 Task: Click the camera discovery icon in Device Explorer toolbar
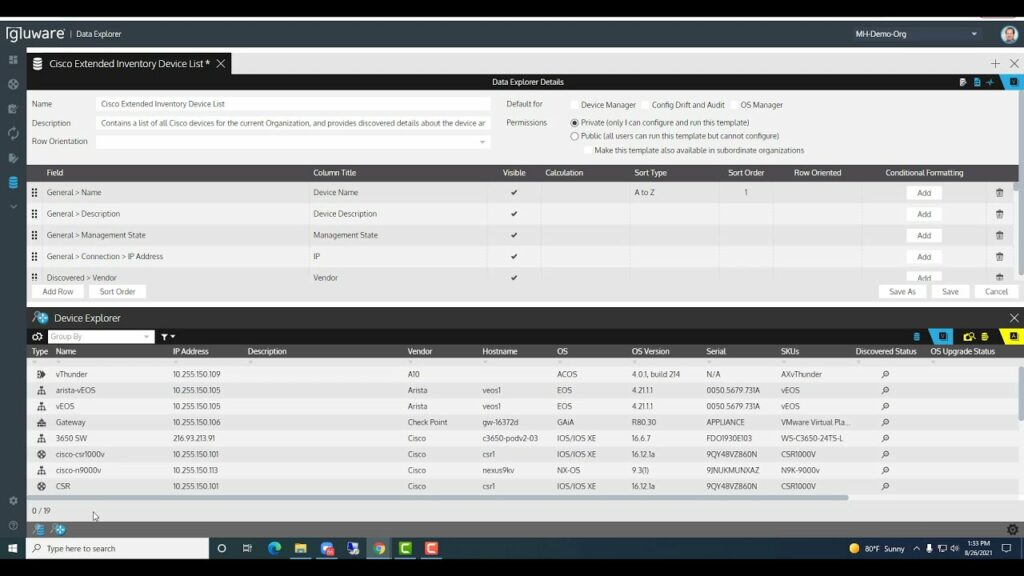coord(969,336)
